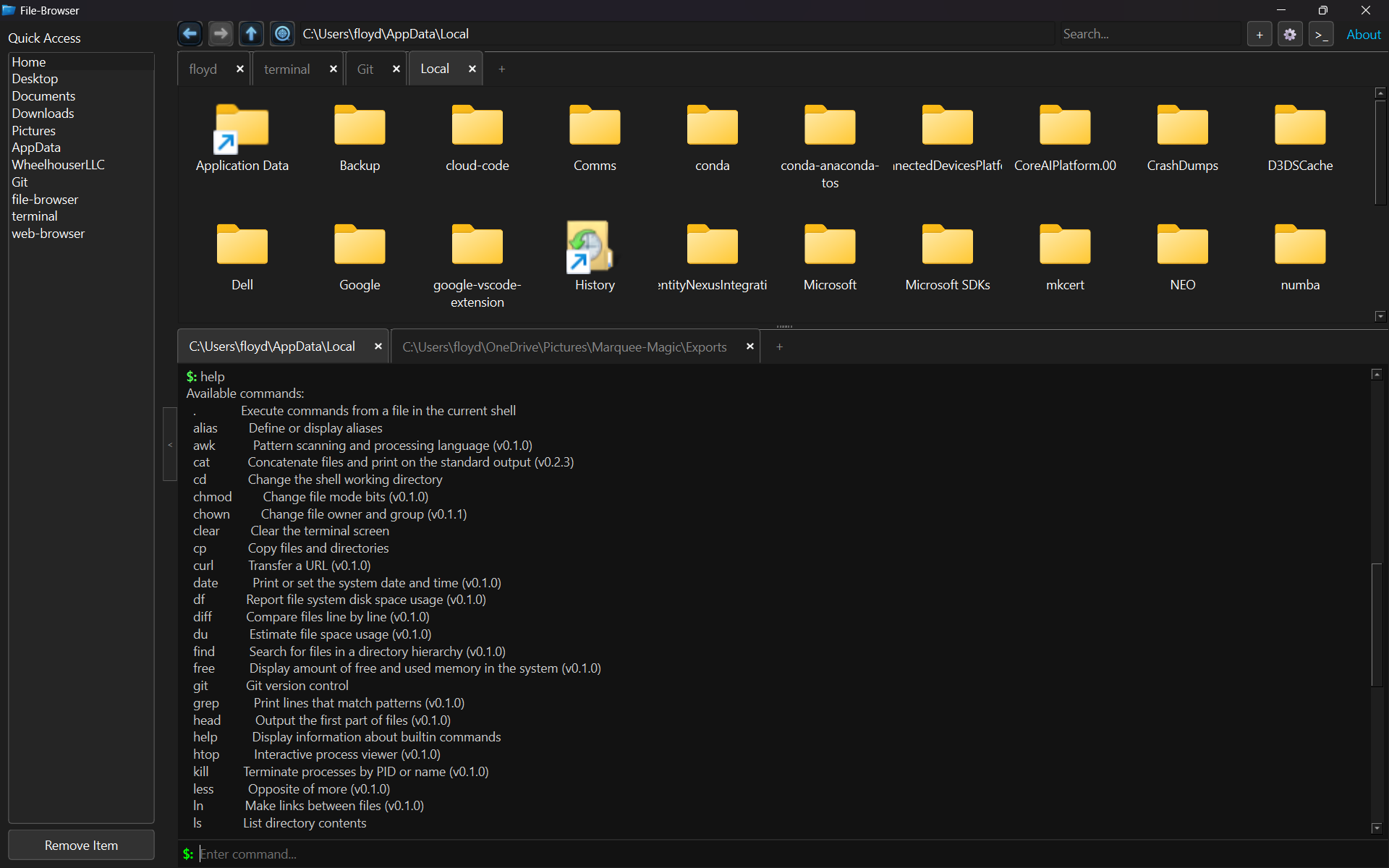Open the mkcert folder
This screenshot has width=1389, height=868.
[x=1065, y=258]
